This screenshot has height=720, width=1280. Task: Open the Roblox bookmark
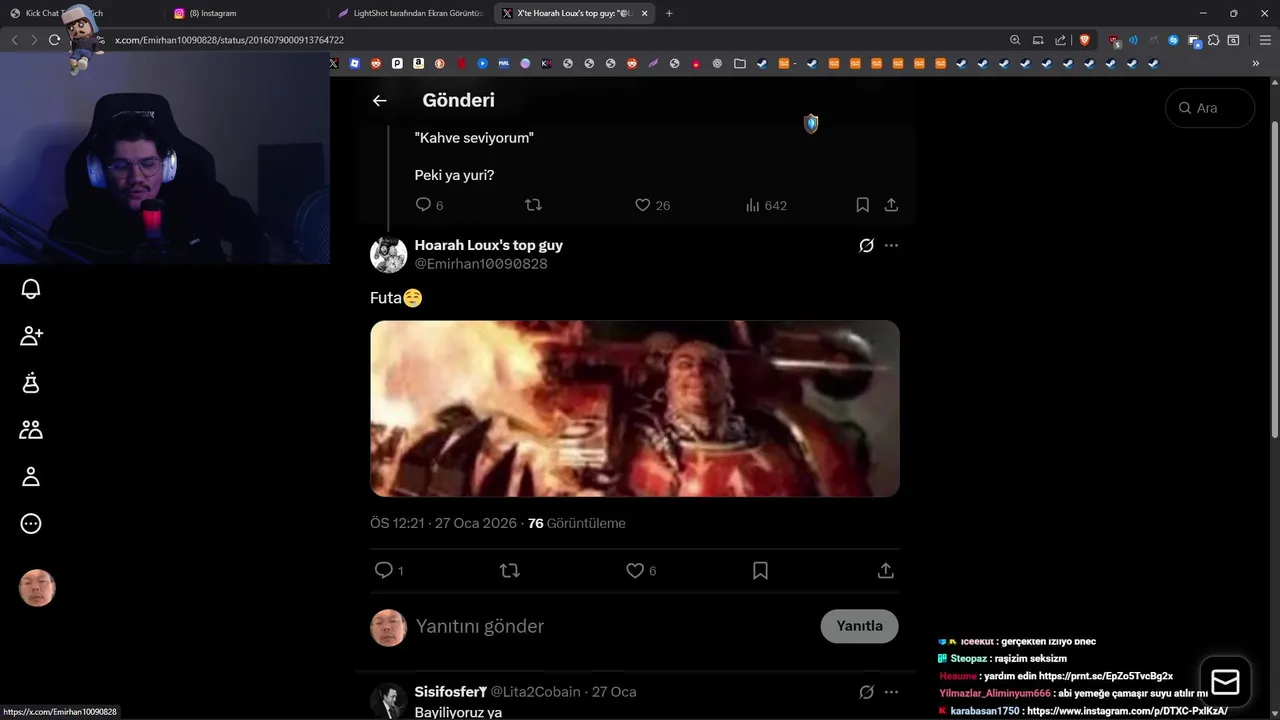click(x=354, y=63)
